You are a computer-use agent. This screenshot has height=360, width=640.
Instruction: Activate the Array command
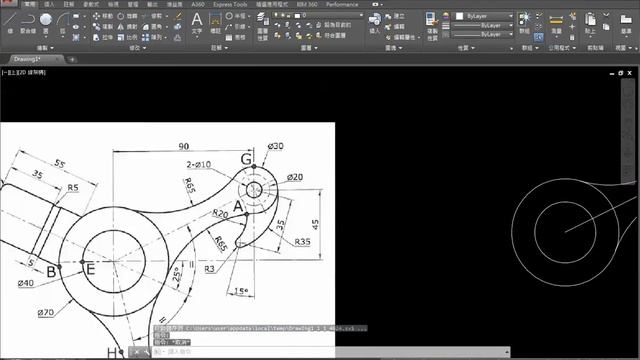pyautogui.click(x=152, y=37)
